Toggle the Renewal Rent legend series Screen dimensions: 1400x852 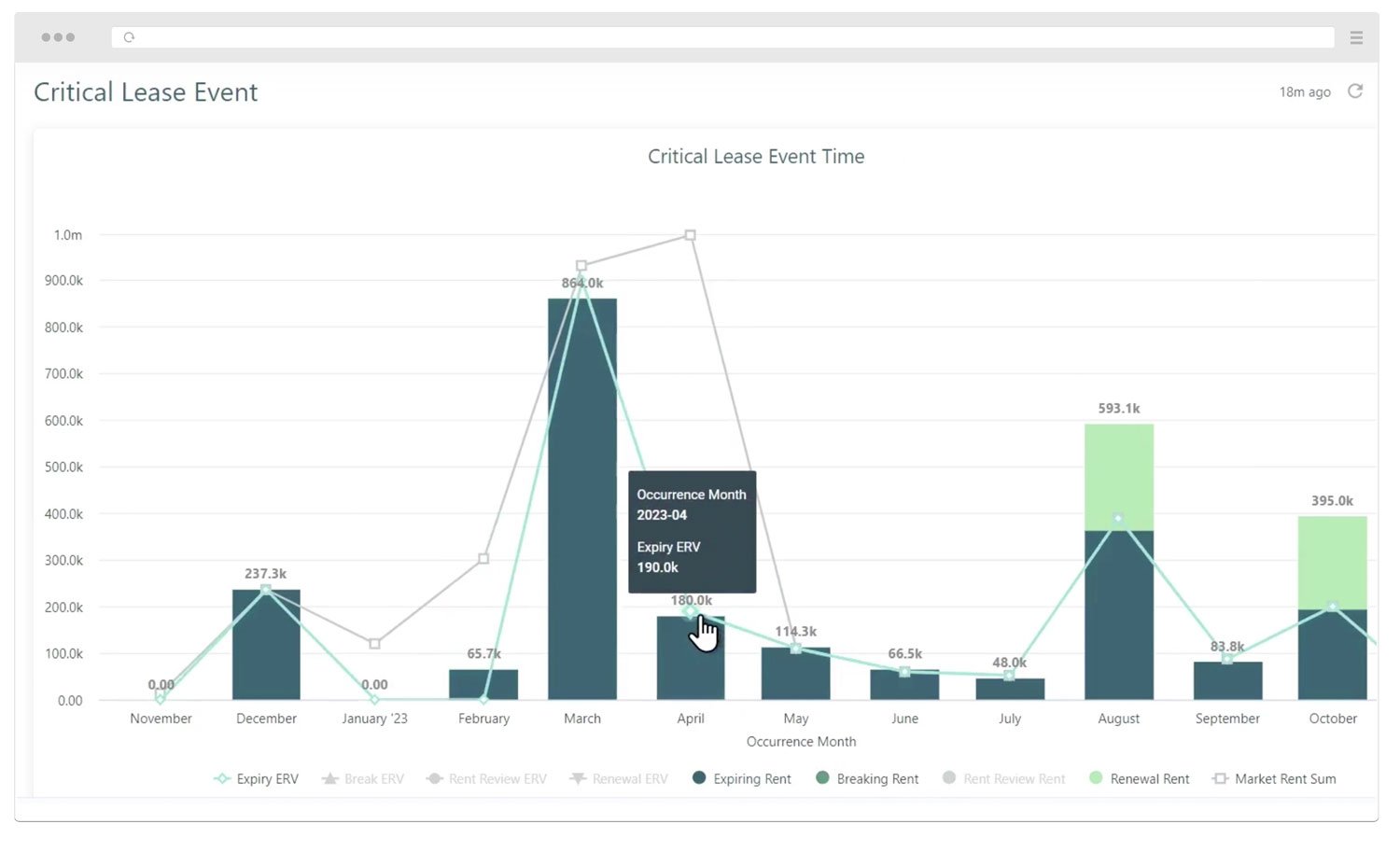(1140, 779)
